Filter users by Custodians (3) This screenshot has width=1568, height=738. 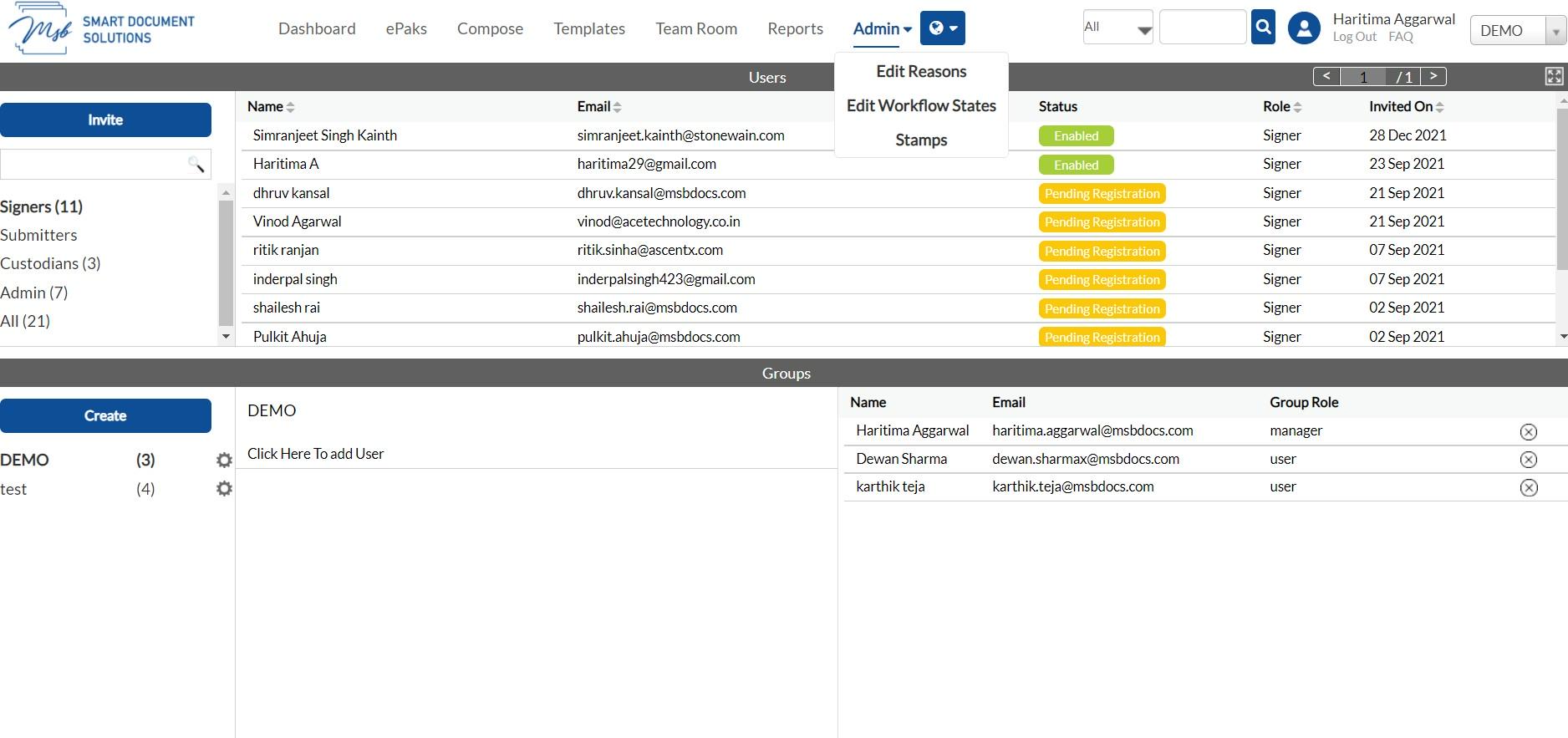click(x=50, y=263)
